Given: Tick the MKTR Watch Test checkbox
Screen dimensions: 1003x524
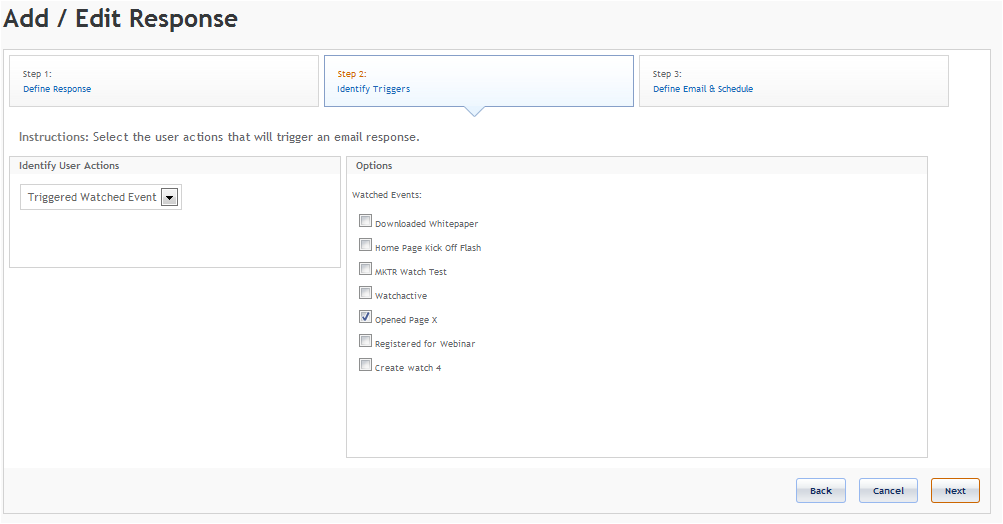Looking at the screenshot, I should [x=365, y=269].
